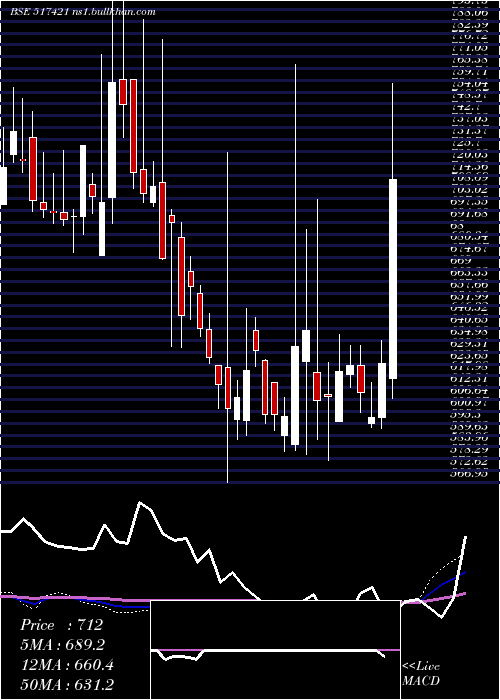Image resolution: width=500 pixels, height=700 pixels.
Task: Select the '5MA : 689.2' value
Action: click(64, 645)
